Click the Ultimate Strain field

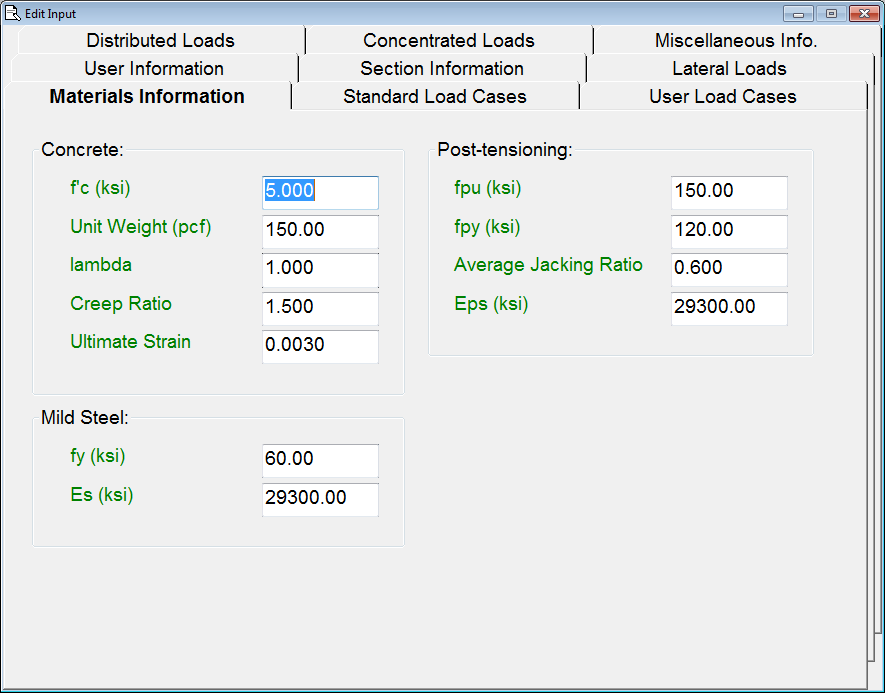click(x=320, y=346)
